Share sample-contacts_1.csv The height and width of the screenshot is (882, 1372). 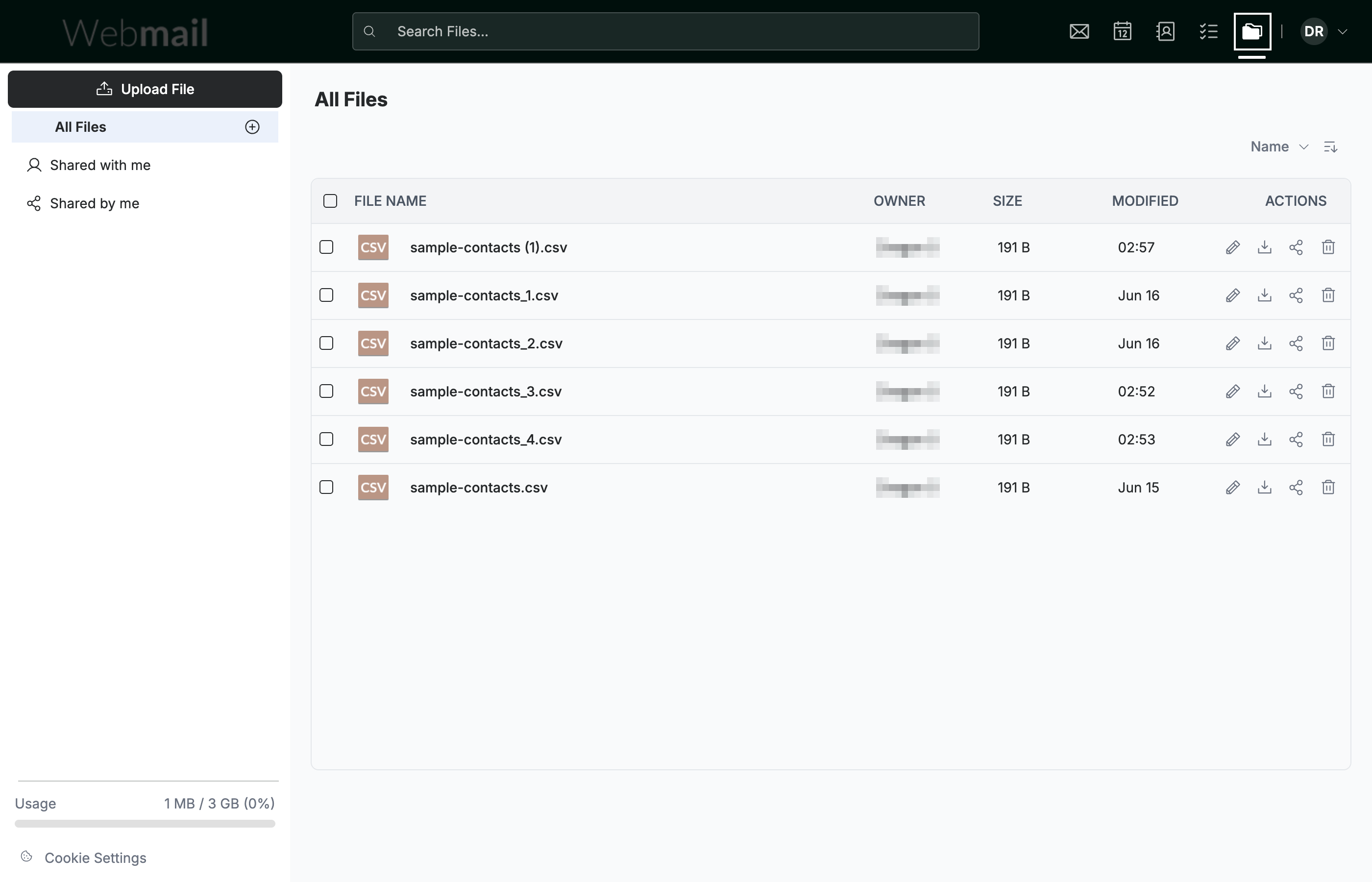(x=1296, y=295)
